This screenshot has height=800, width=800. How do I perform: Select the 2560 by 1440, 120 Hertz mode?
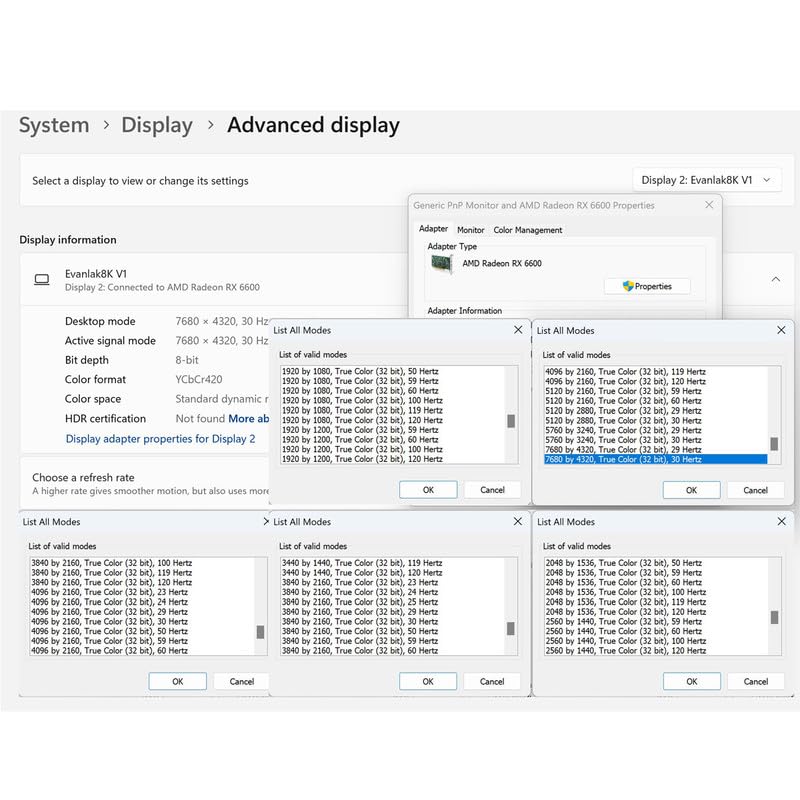[x=623, y=651]
